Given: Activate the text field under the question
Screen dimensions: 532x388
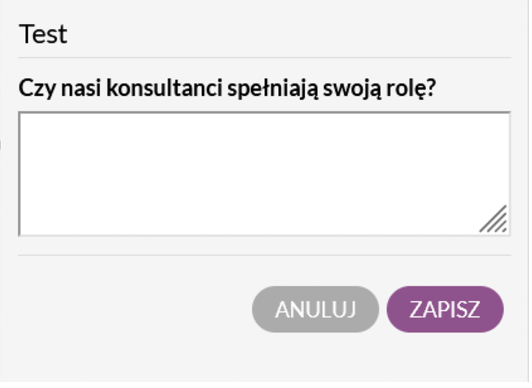Looking at the screenshot, I should [x=264, y=174].
